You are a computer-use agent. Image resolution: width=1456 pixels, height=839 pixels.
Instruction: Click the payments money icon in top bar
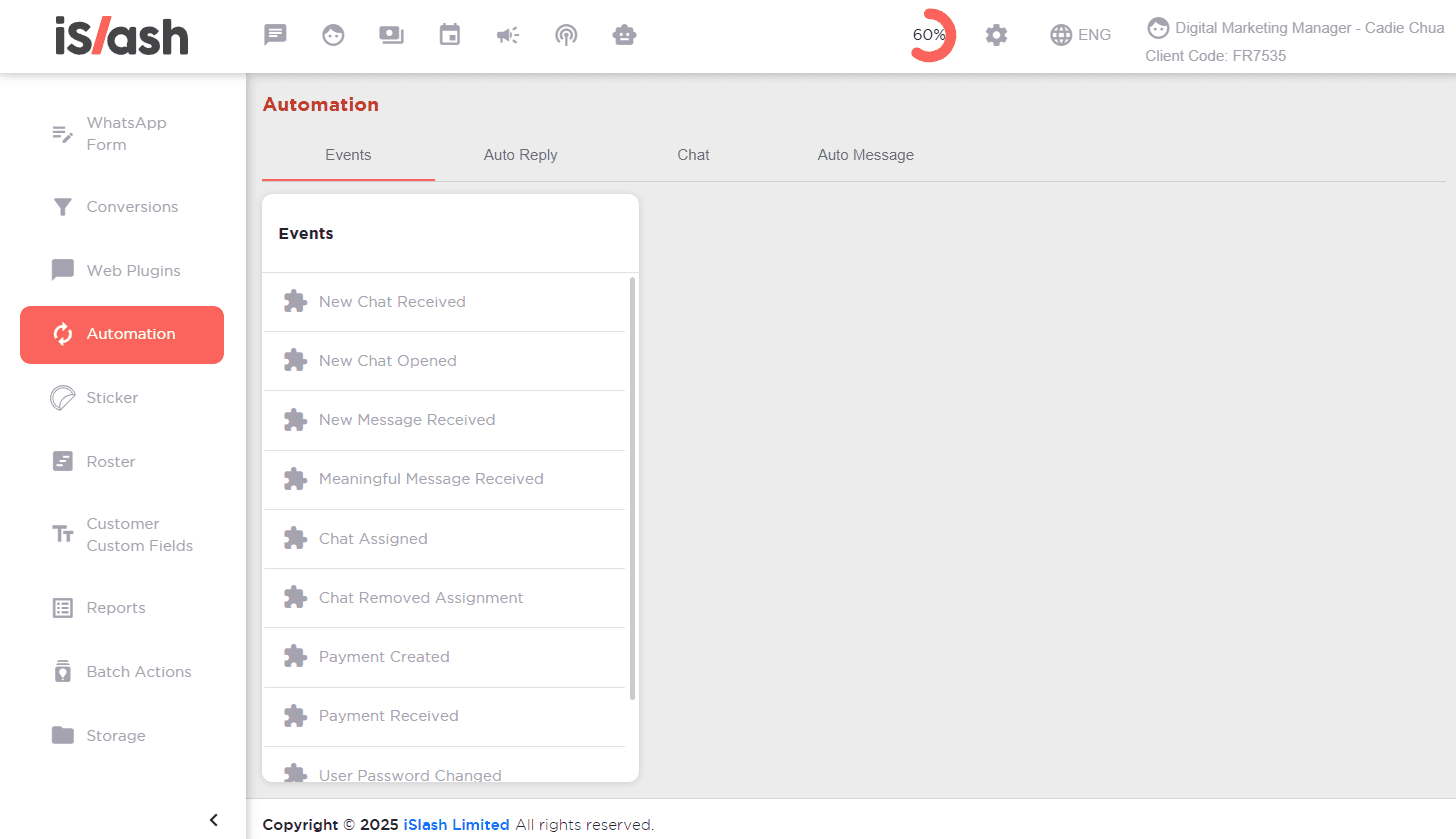pyautogui.click(x=391, y=35)
